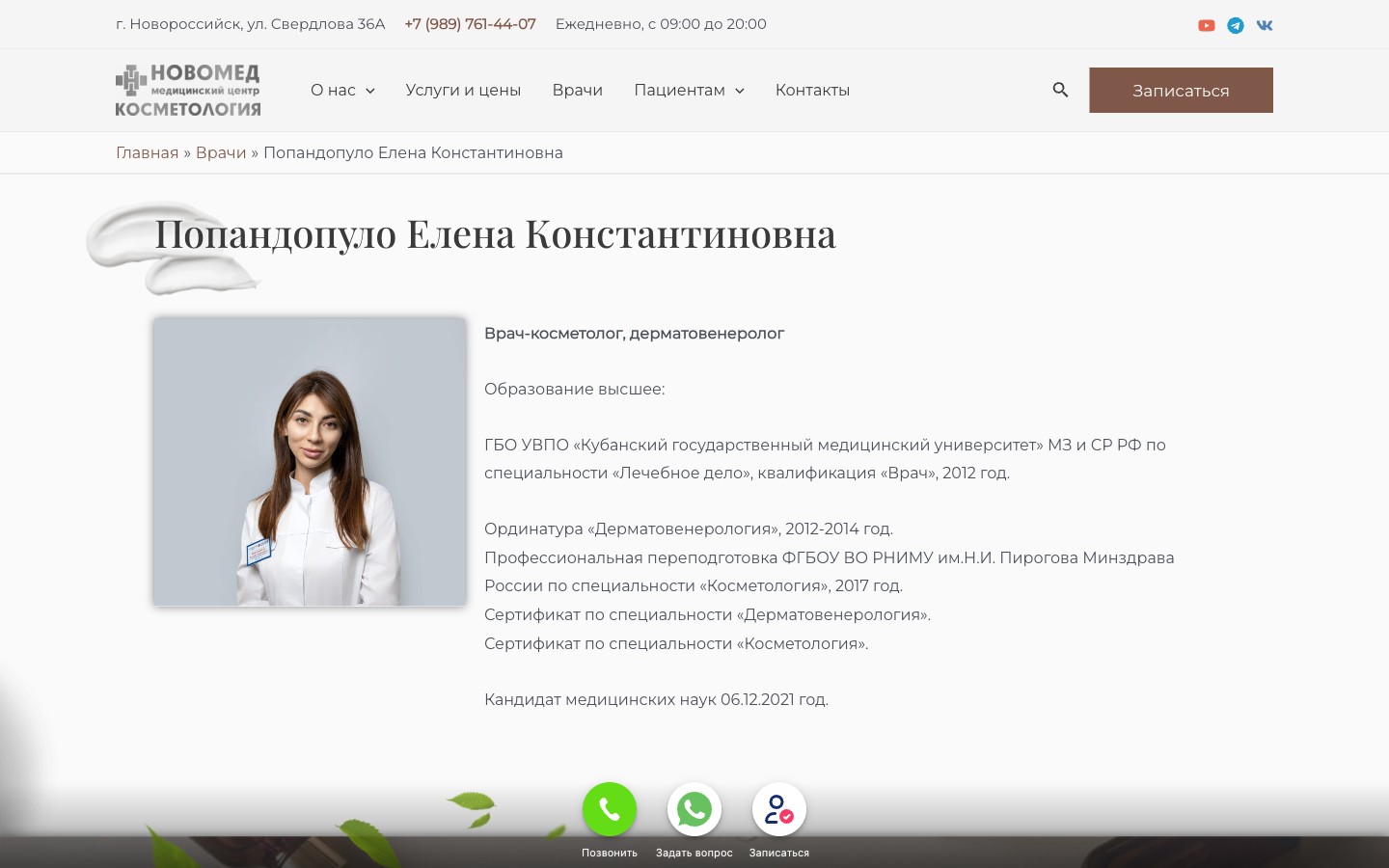Click the bottom «Записаться» label
The width and height of the screenshot is (1389, 868).
coord(779,853)
